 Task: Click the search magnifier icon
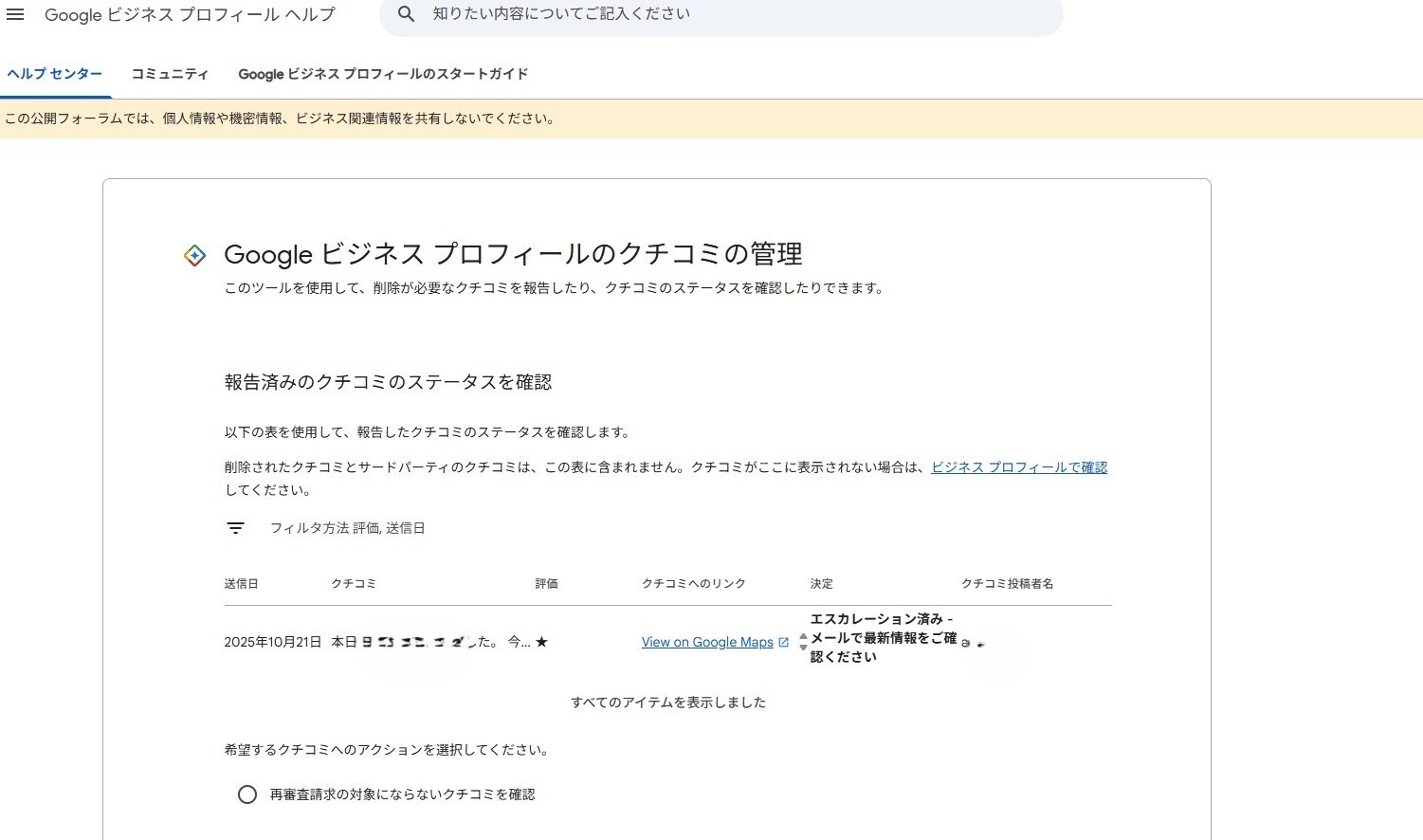[x=406, y=14]
